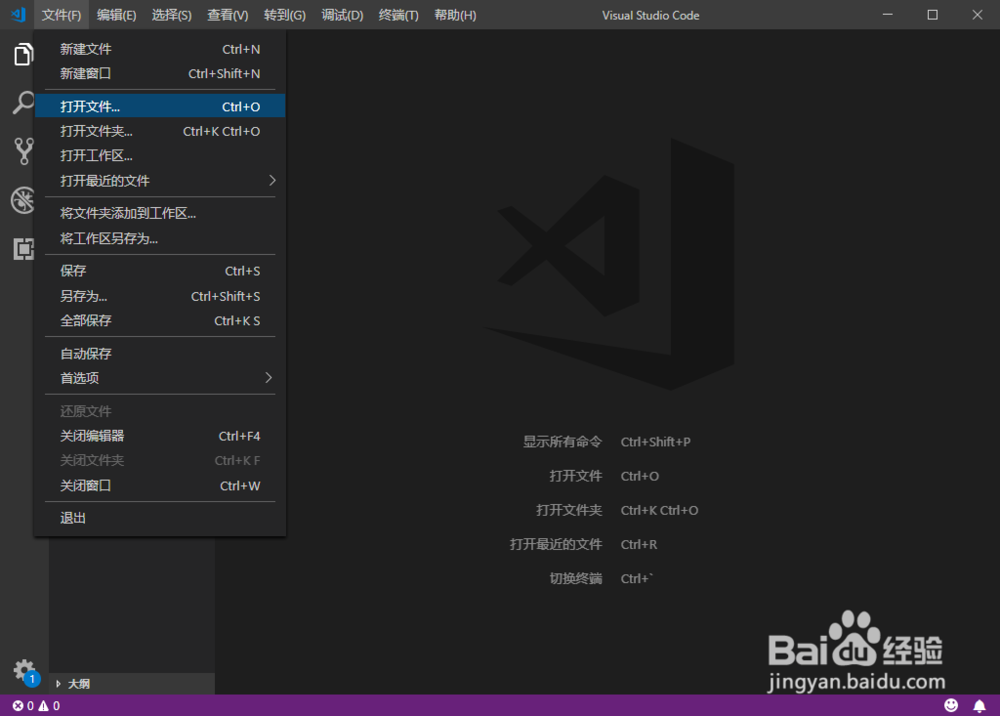Click the VS Code logo icon

coord(18,14)
